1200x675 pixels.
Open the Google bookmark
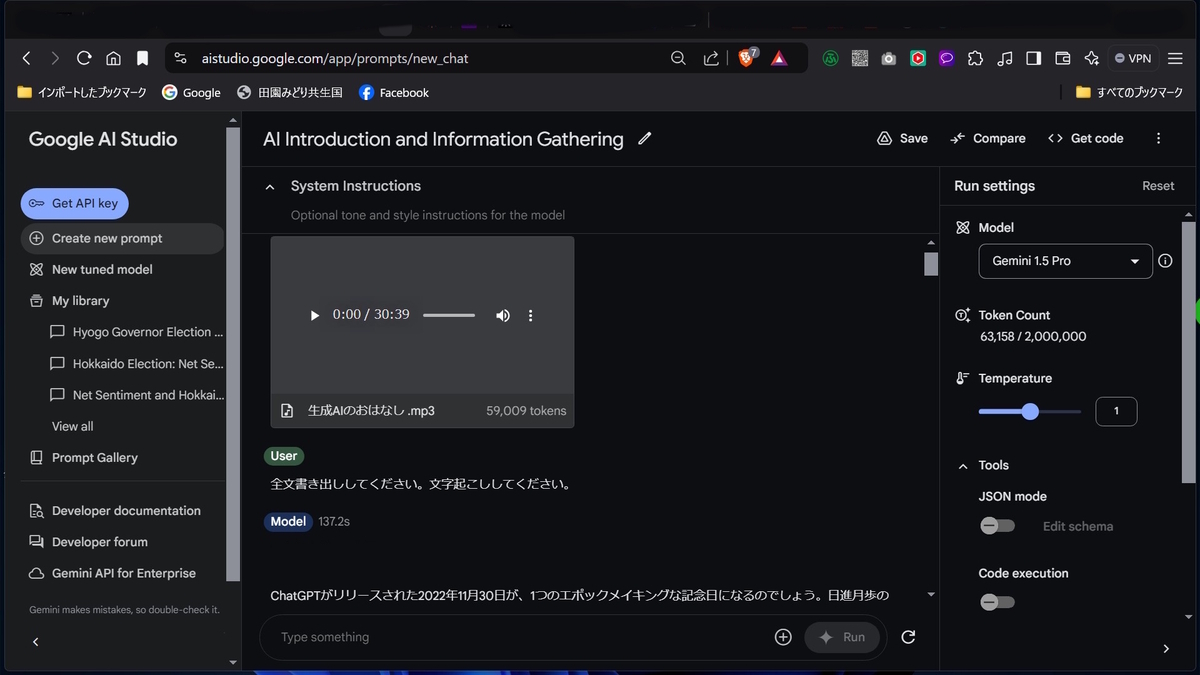point(192,92)
